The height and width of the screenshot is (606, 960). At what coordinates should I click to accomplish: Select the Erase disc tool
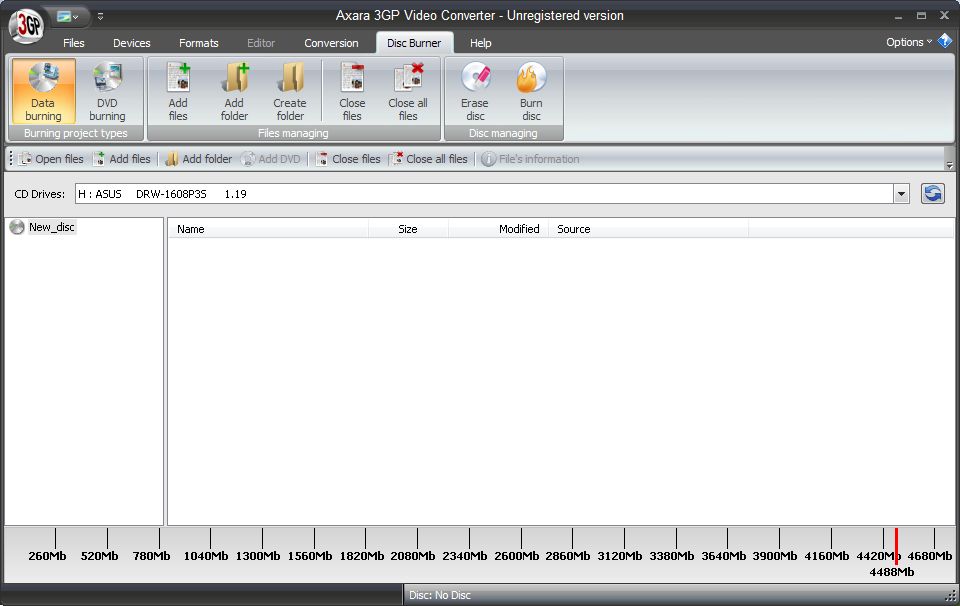475,90
